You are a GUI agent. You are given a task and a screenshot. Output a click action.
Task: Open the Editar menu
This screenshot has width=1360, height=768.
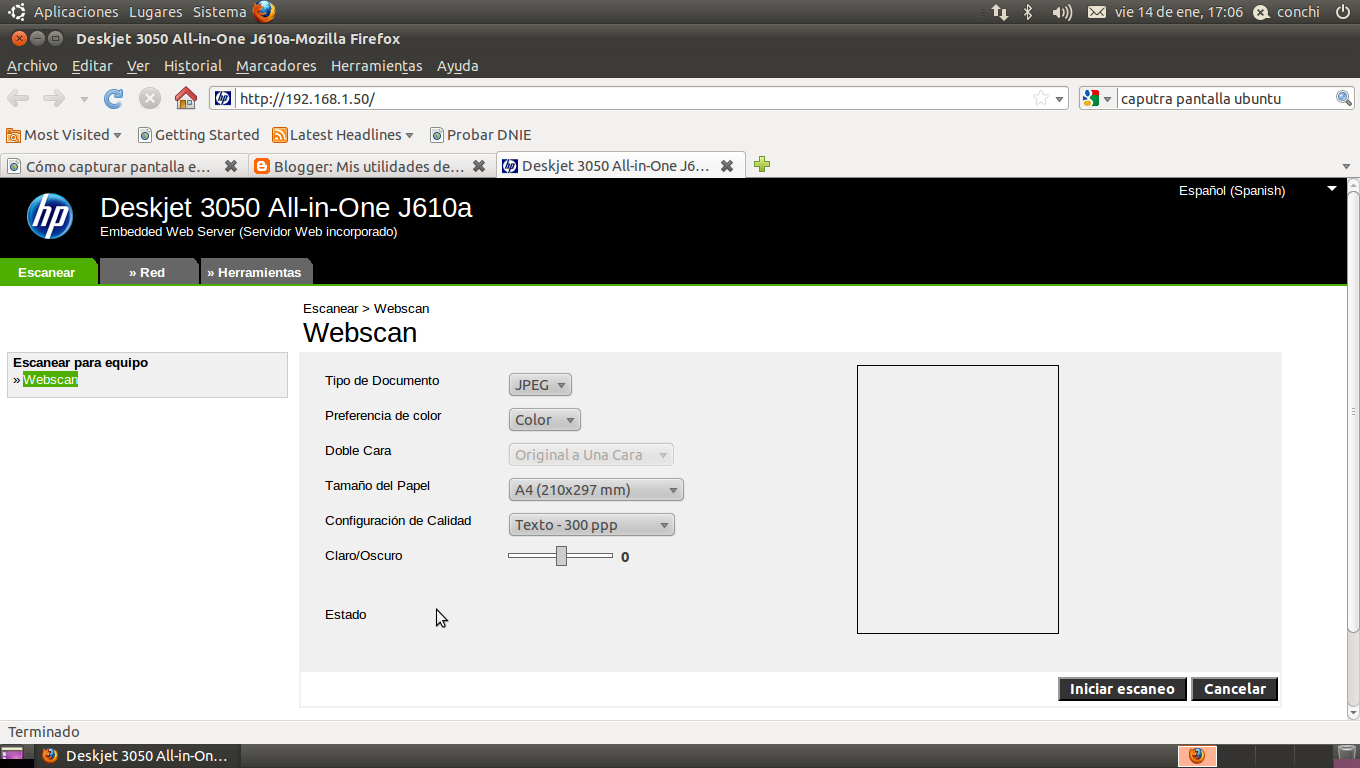tap(92, 66)
